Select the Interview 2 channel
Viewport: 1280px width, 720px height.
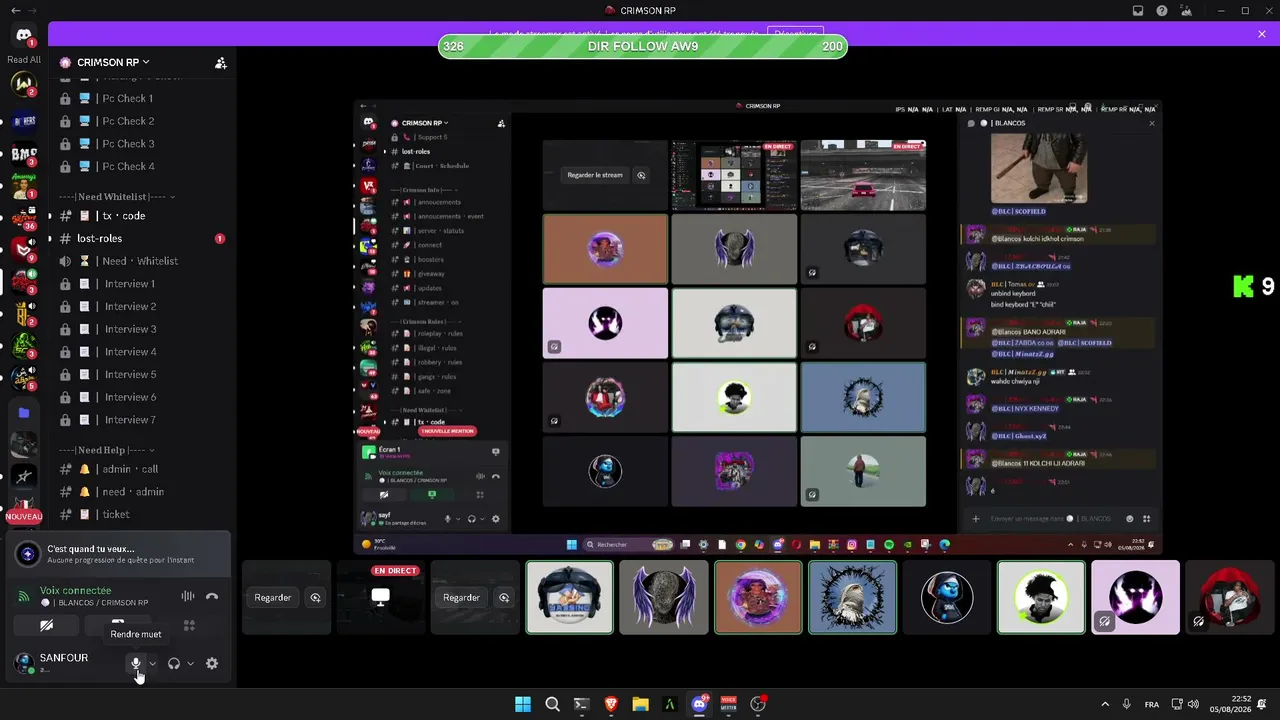pyautogui.click(x=142, y=307)
